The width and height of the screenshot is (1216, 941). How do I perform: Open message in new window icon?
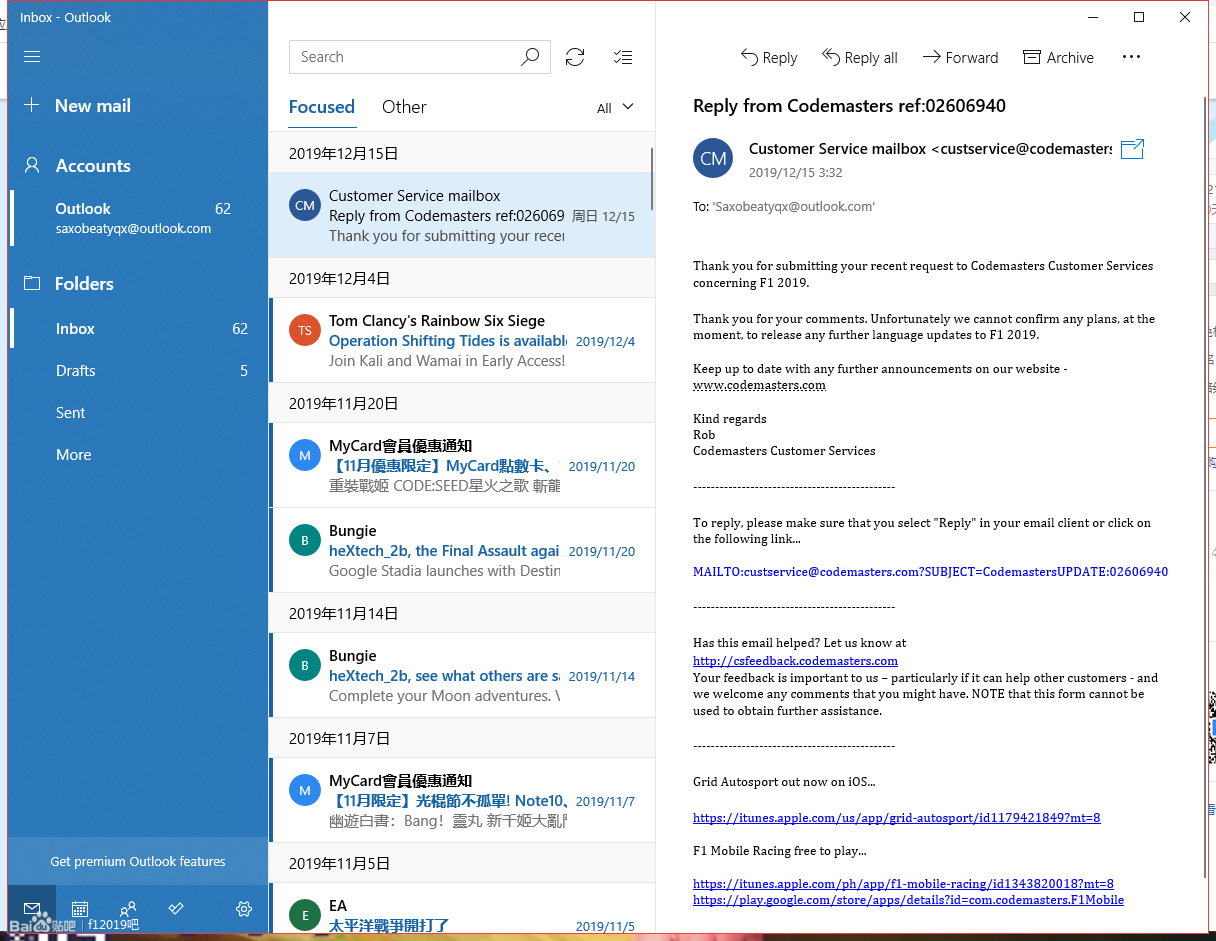click(x=1132, y=149)
